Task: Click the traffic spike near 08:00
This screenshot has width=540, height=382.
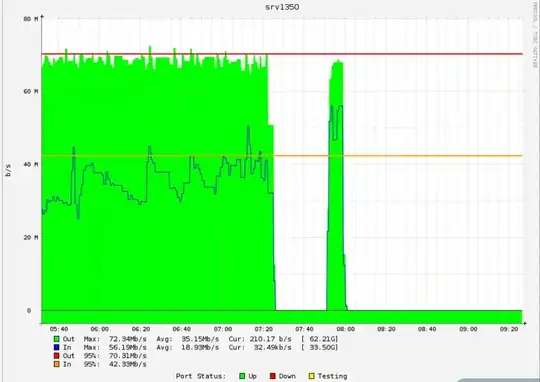Action: pyautogui.click(x=336, y=186)
